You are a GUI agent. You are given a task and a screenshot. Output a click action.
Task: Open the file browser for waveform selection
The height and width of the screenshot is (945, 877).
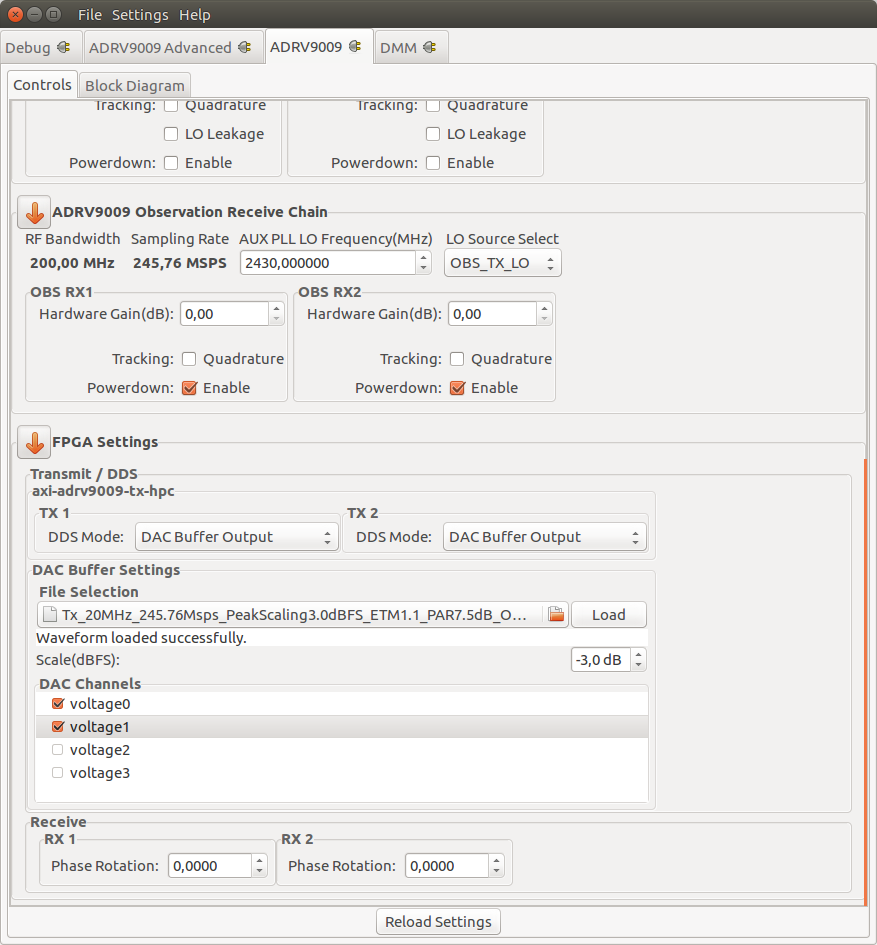coord(556,614)
